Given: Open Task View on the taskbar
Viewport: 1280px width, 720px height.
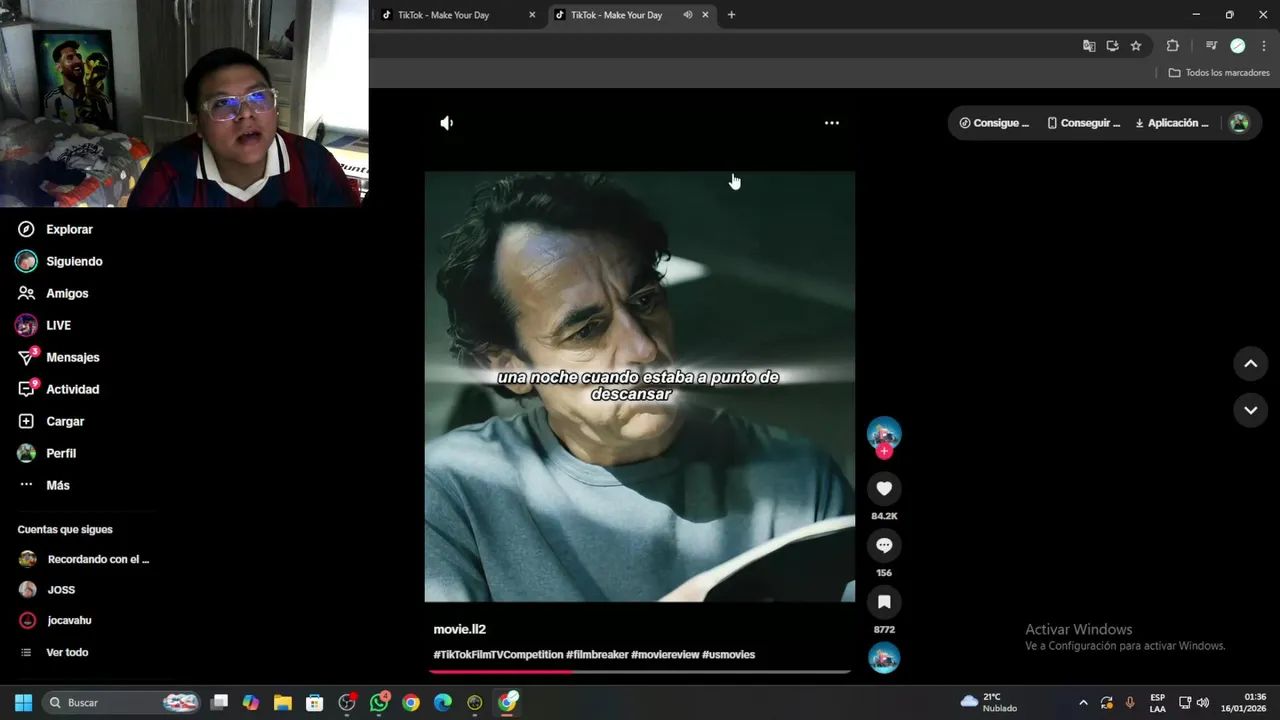Looking at the screenshot, I should tap(219, 703).
